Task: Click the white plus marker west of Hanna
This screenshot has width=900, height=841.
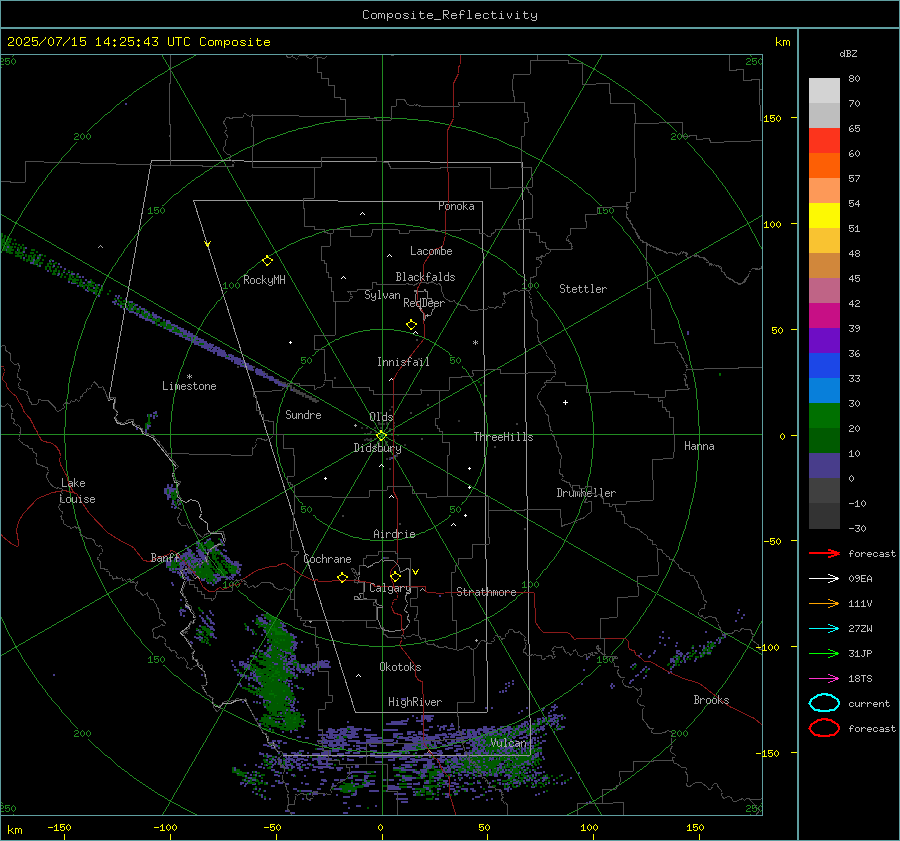Action: click(565, 402)
